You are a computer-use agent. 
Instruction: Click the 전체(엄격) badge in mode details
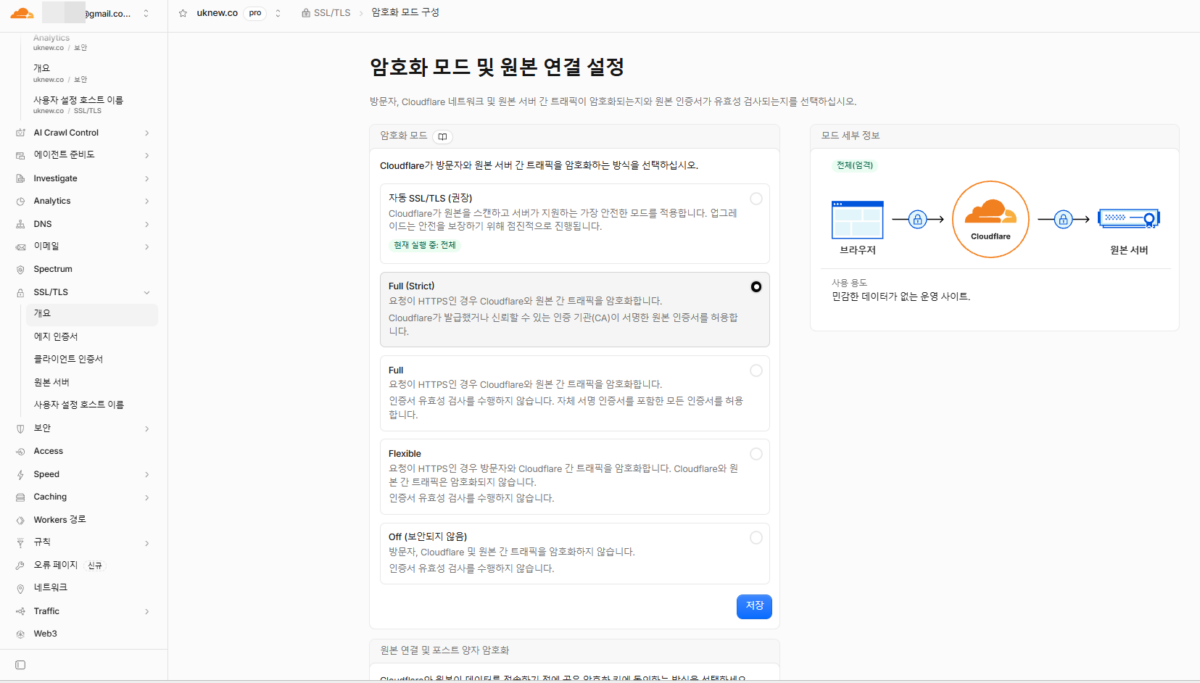[856, 166]
